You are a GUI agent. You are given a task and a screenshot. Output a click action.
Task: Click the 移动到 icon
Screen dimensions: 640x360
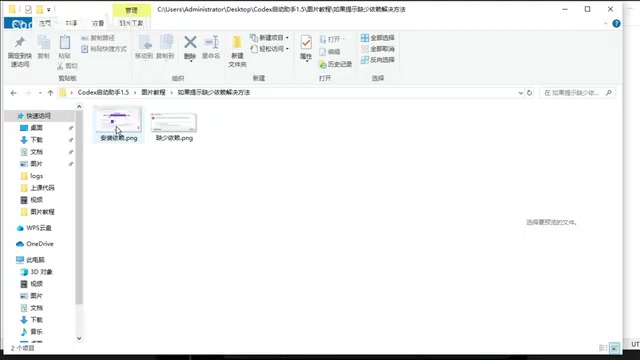click(144, 42)
